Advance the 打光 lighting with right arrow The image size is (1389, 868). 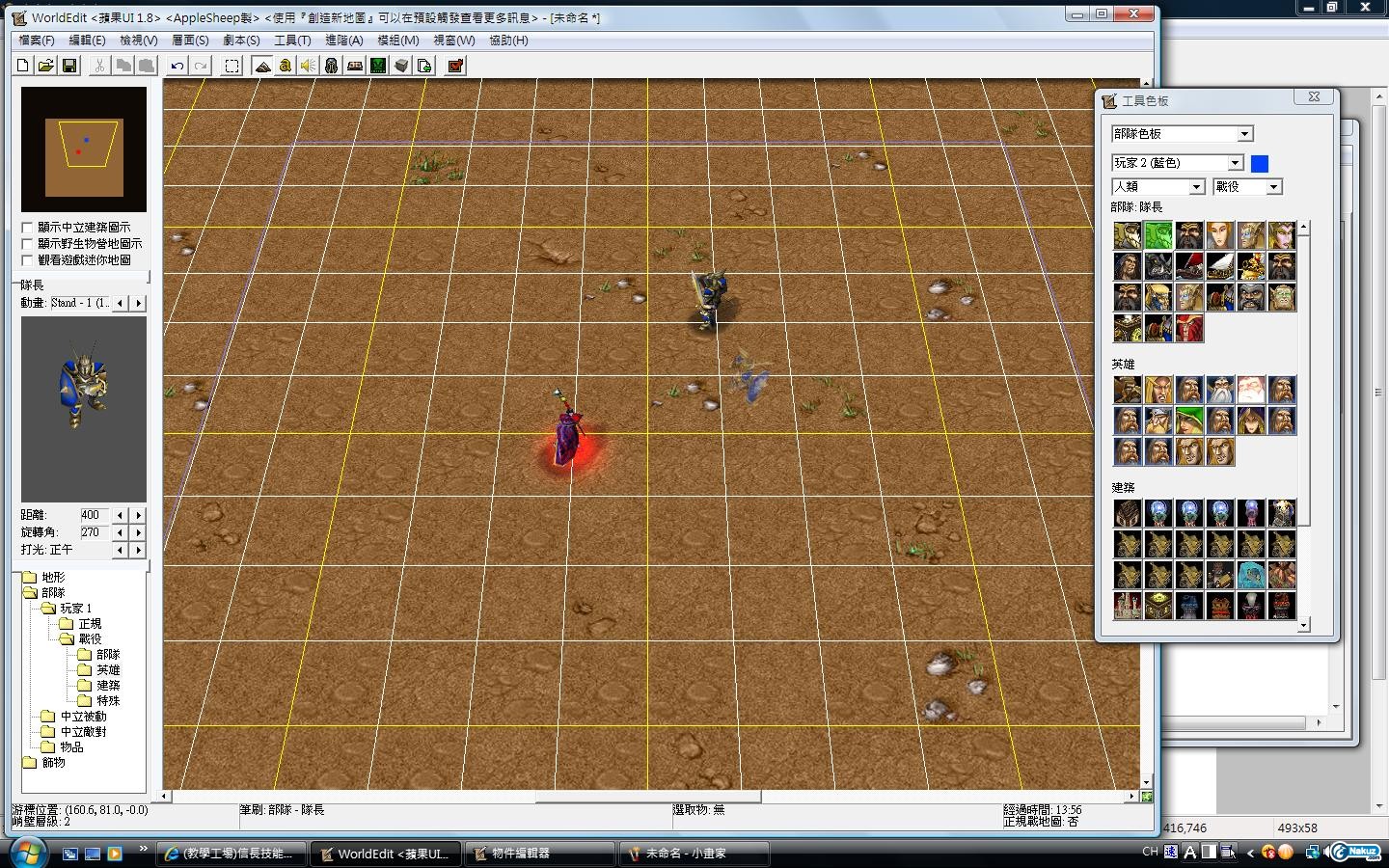coord(138,550)
